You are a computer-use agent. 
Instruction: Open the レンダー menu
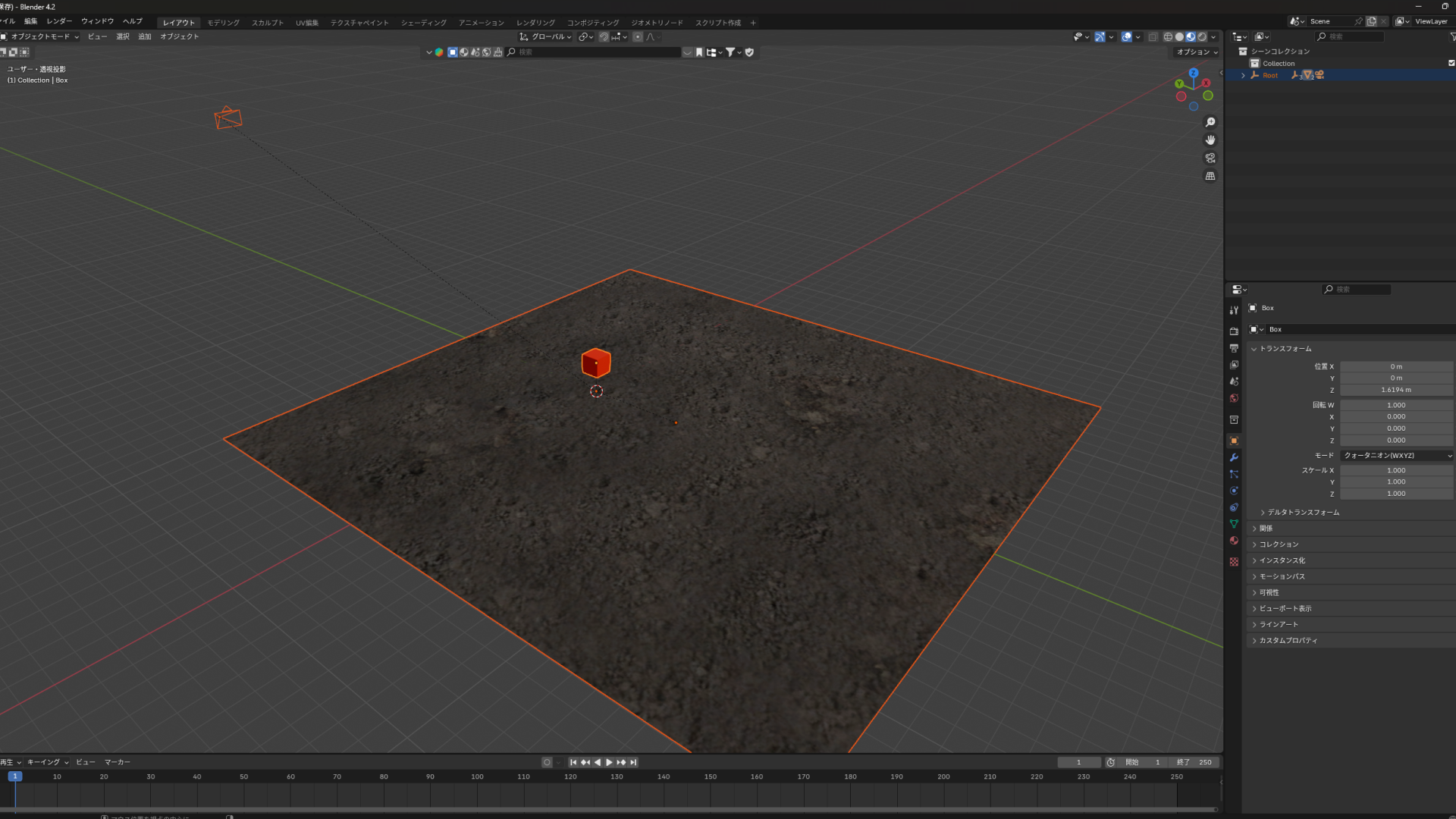59,21
